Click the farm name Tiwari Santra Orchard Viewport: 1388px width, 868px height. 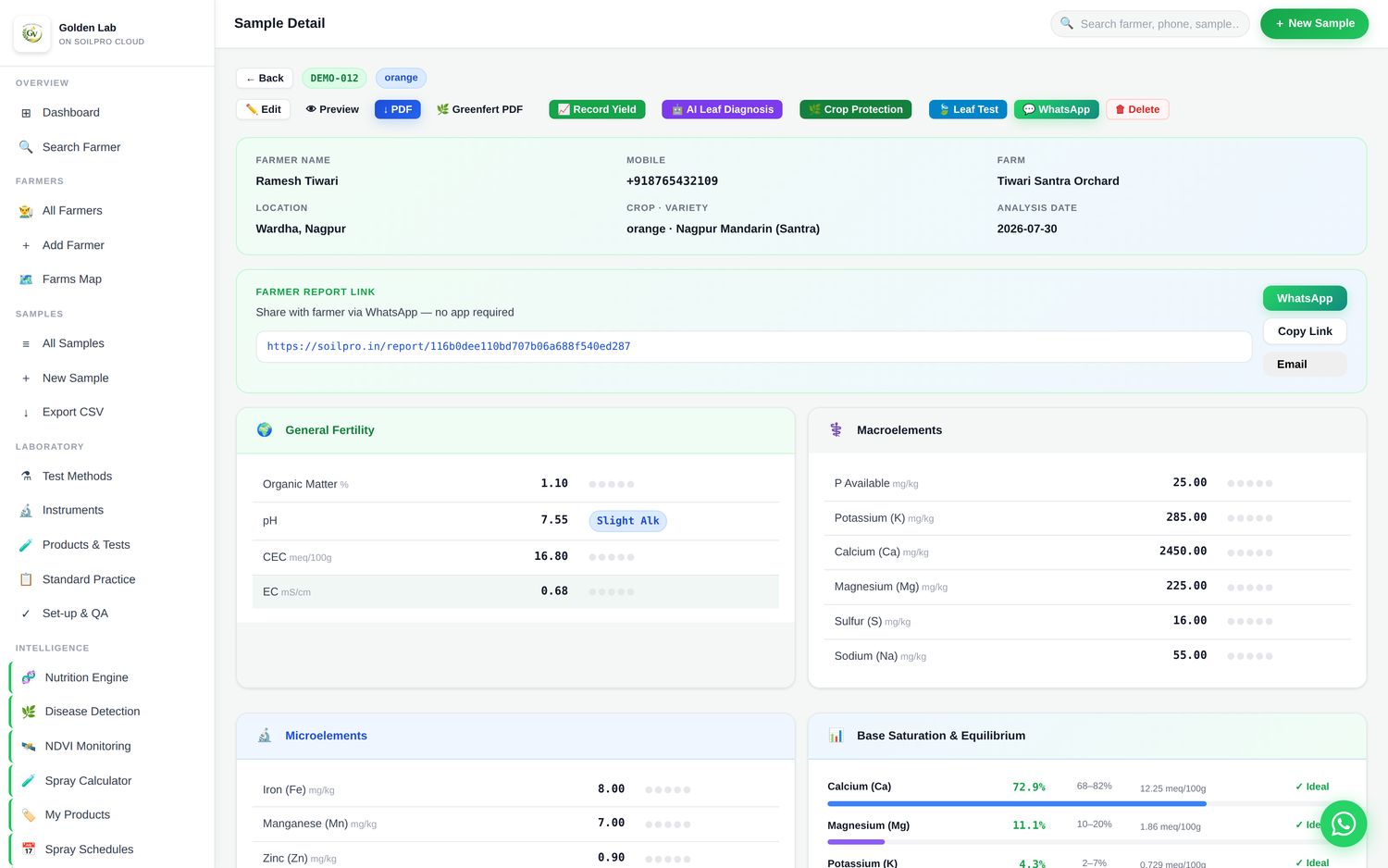1058,181
